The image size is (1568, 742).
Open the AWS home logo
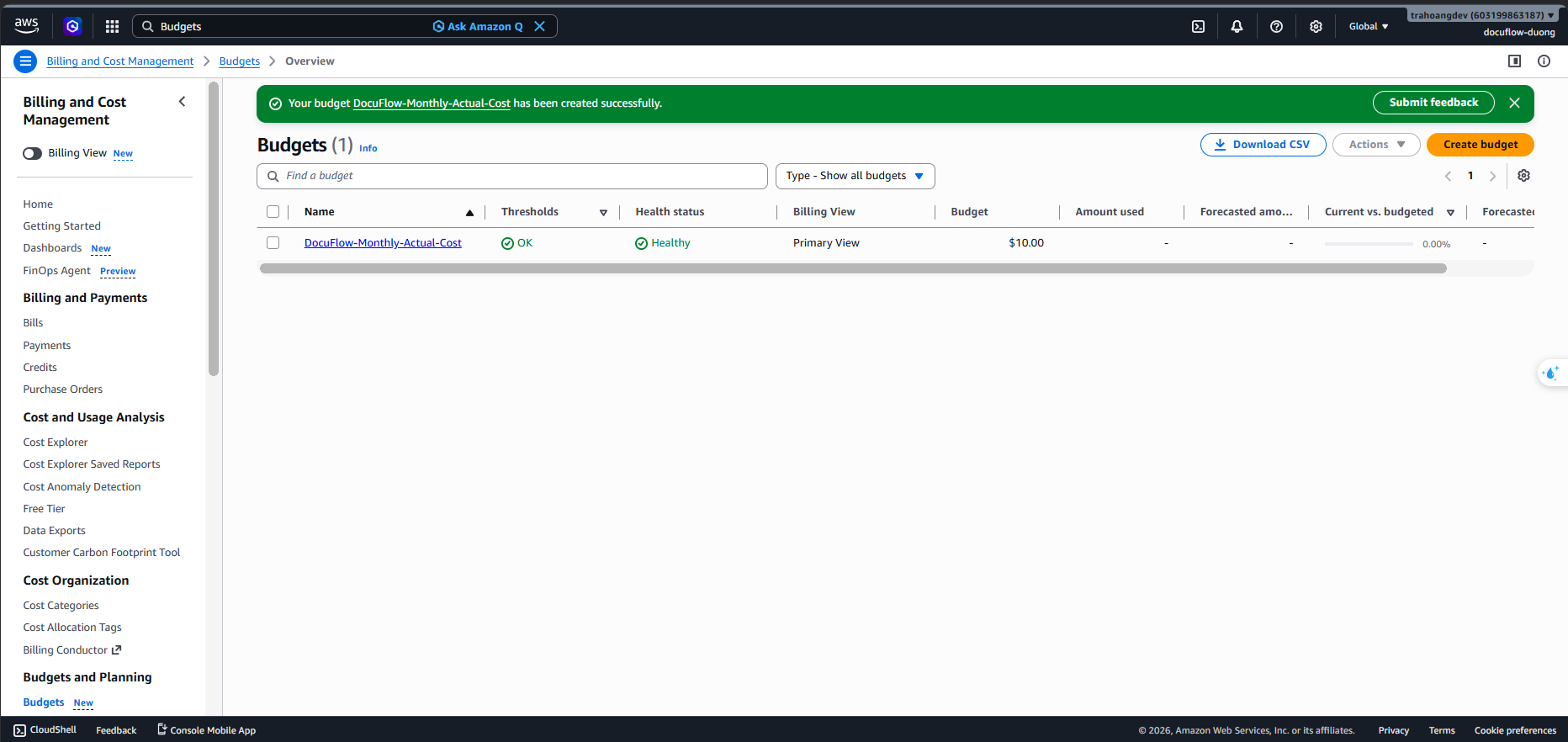coord(27,26)
